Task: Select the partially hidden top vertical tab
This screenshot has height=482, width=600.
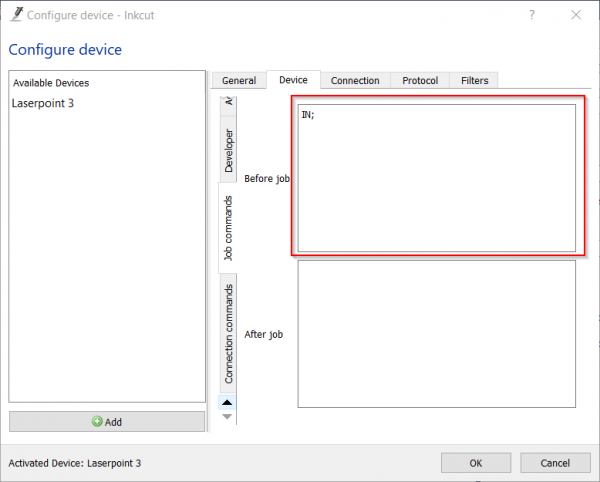Action: tap(228, 106)
